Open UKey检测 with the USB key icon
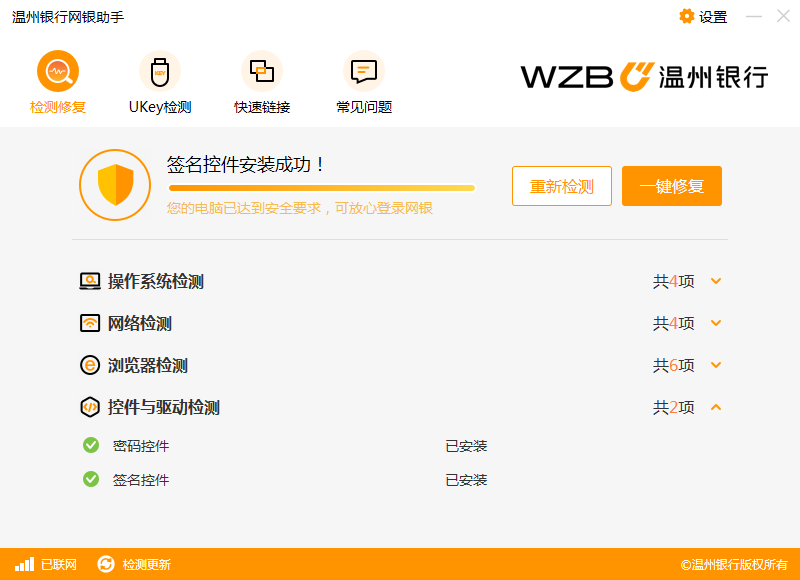800x580 pixels. pyautogui.click(x=160, y=70)
